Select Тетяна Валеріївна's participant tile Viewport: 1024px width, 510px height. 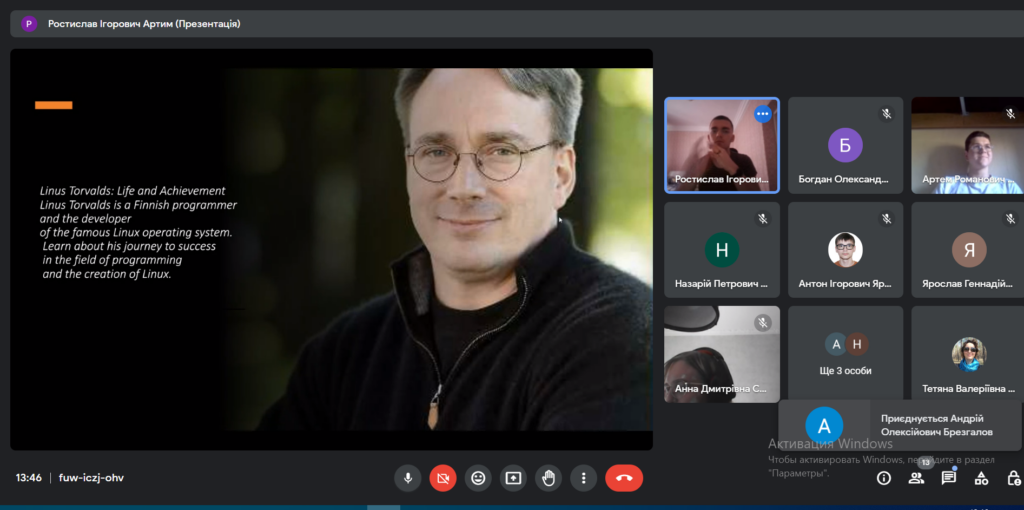click(x=967, y=354)
